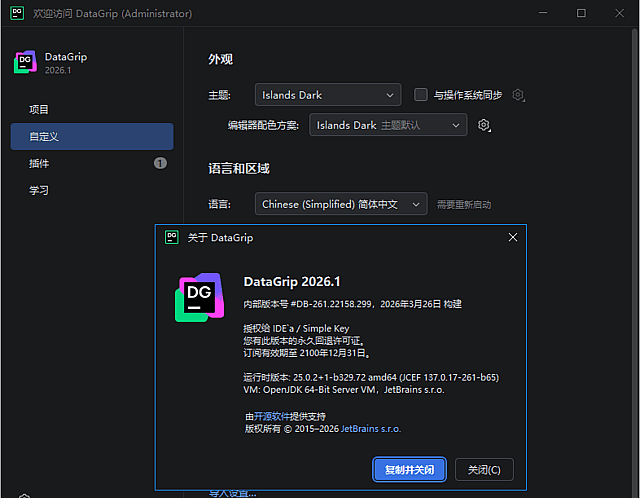Close the 关于 DataGrip dialog with X
This screenshot has width=640, height=498.
(x=513, y=237)
